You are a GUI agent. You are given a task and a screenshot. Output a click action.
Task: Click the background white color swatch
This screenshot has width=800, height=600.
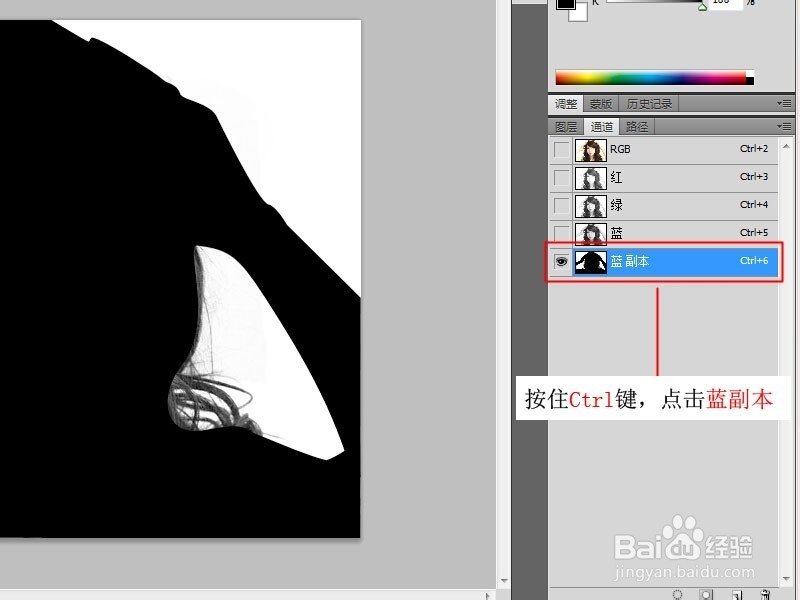[x=580, y=14]
